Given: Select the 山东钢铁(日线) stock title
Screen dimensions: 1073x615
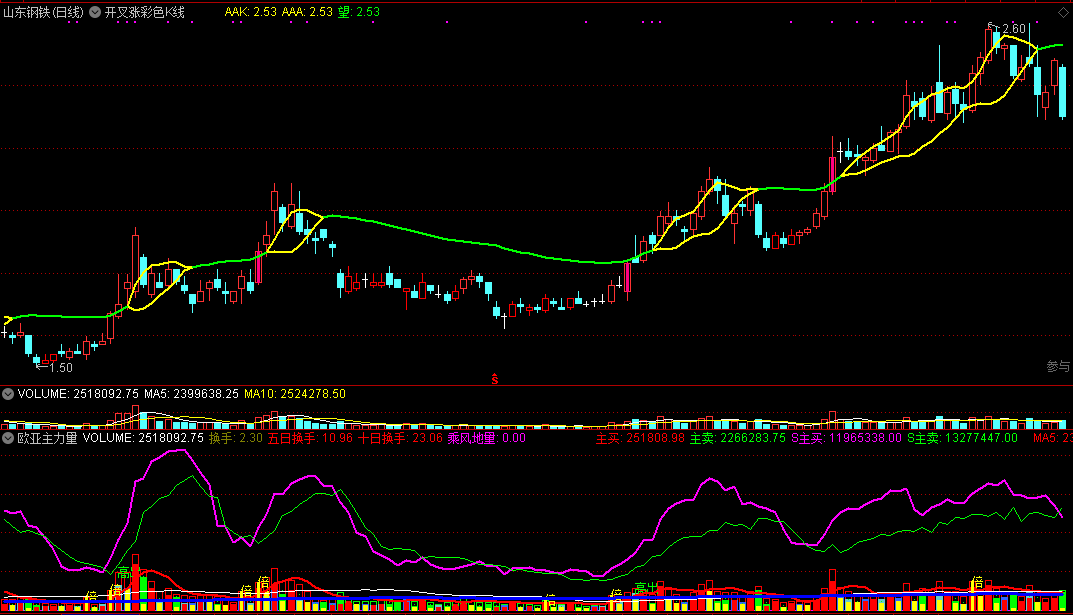Looking at the screenshot, I should click(x=43, y=12).
